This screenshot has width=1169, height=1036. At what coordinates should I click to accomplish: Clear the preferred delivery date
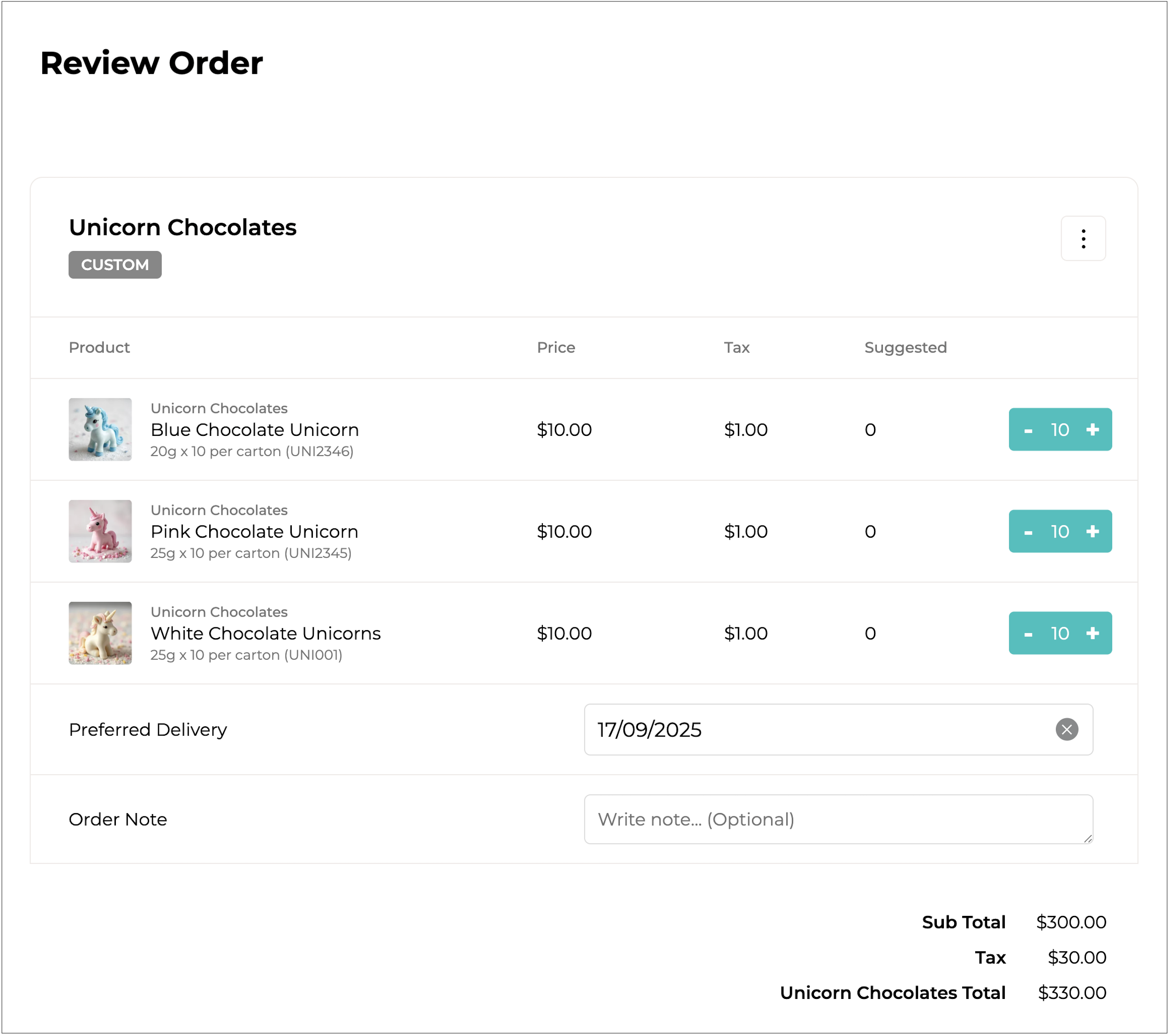click(1066, 730)
